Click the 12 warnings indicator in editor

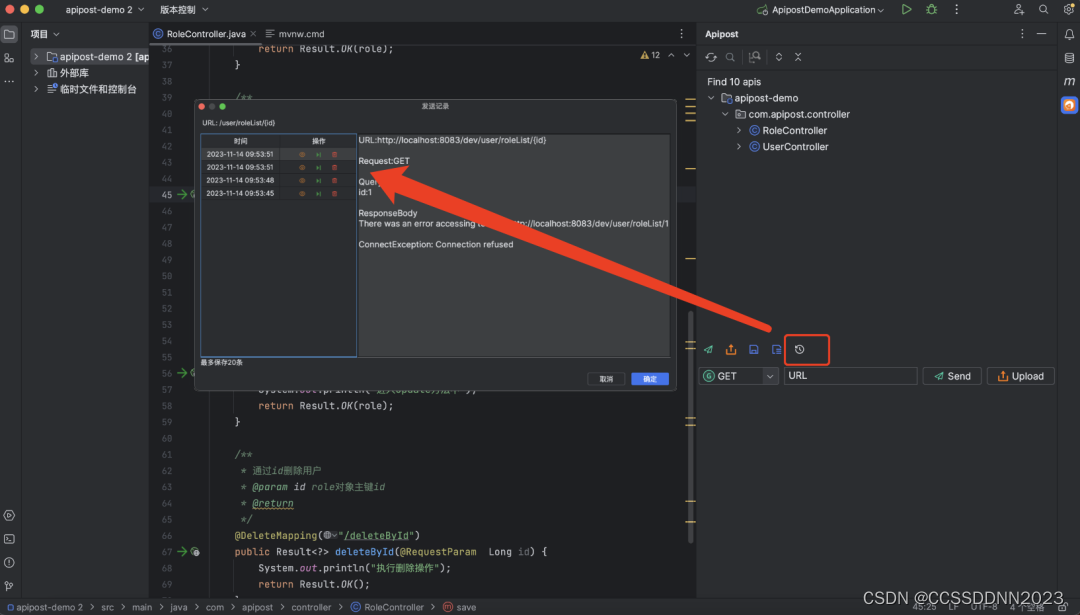[x=650, y=55]
